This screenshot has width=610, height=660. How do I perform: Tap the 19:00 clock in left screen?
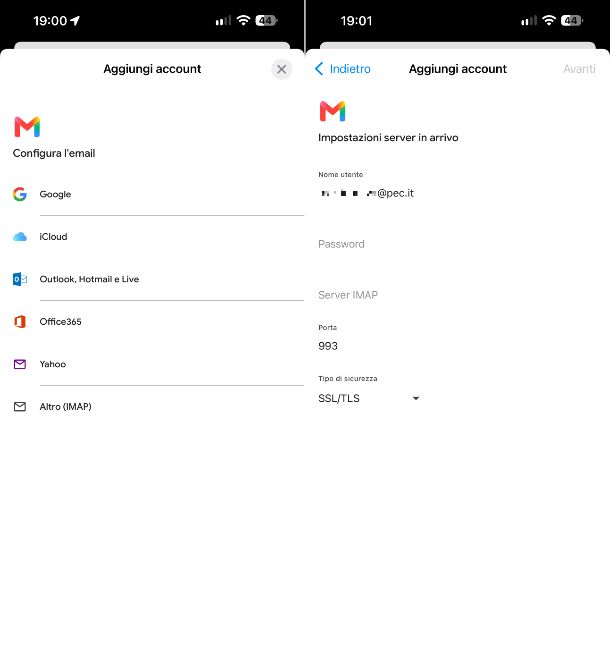coord(50,21)
